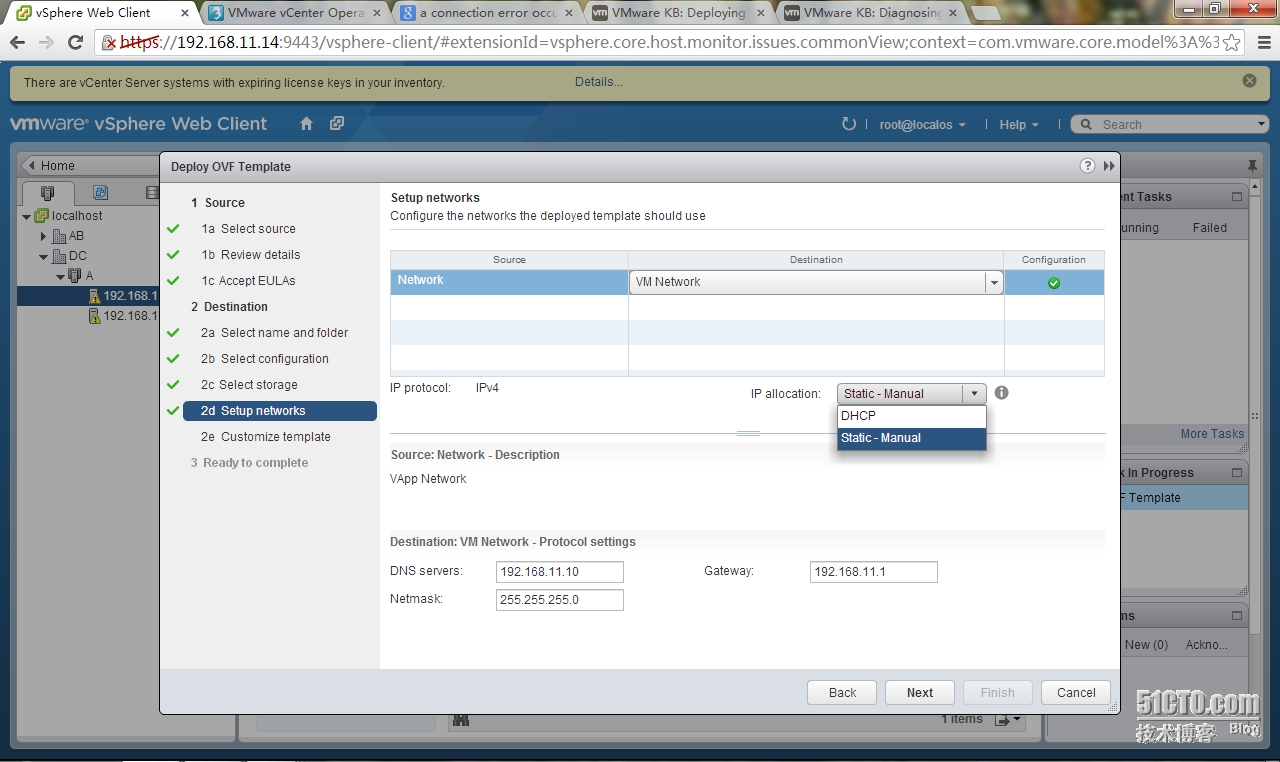Click the Back button
1280x762 pixels.
(842, 692)
